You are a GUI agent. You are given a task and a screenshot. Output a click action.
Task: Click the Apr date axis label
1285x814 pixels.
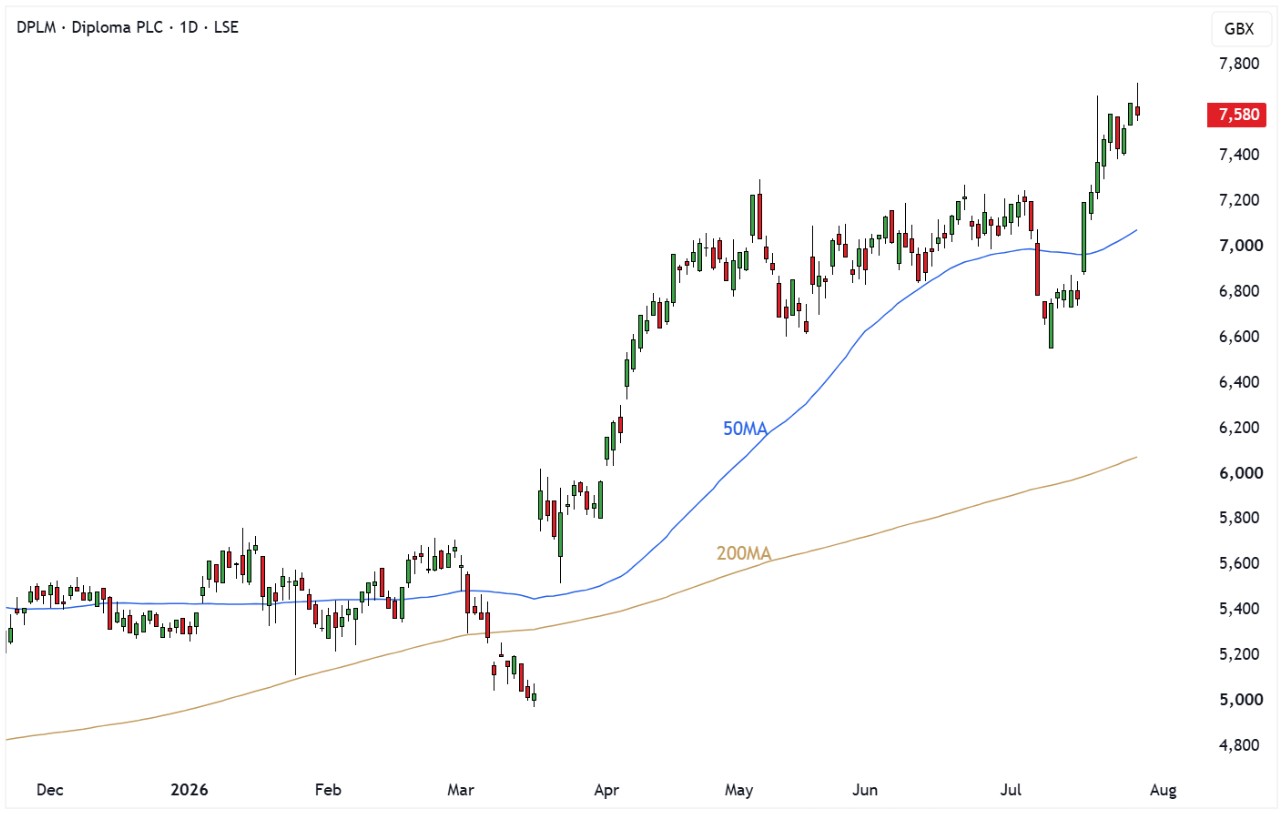click(606, 790)
